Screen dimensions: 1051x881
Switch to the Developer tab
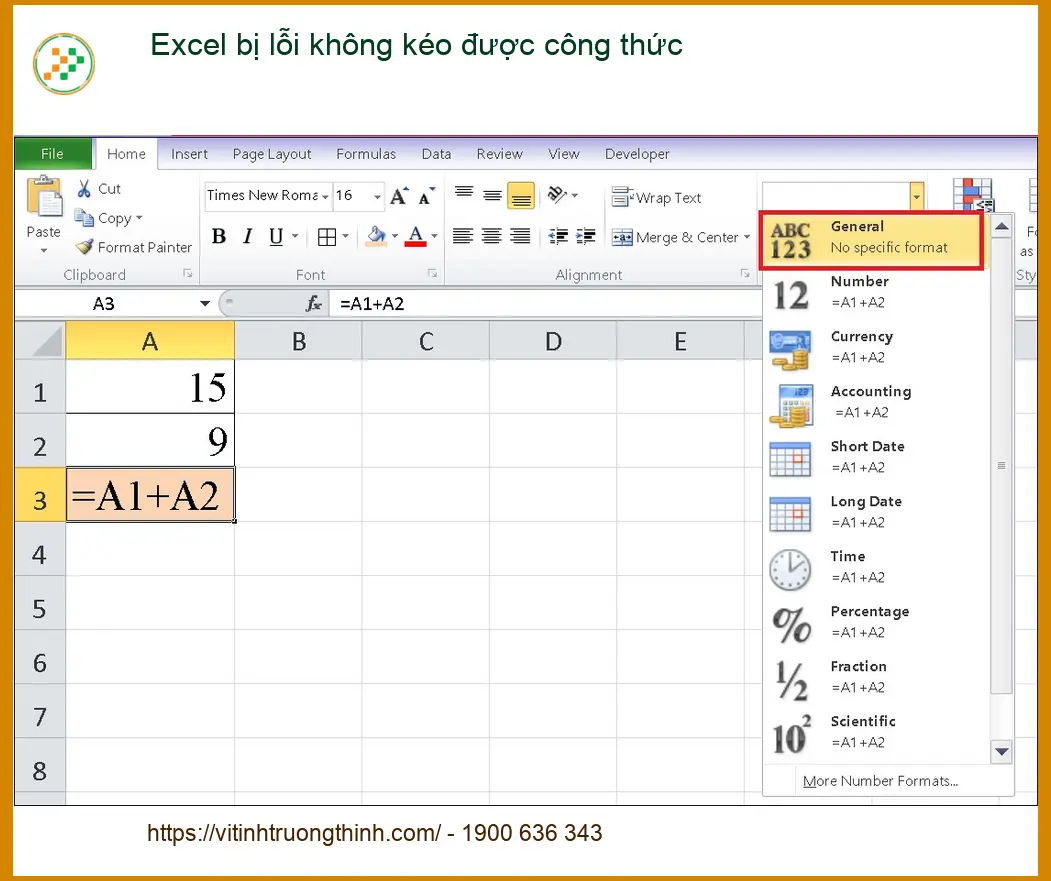(637, 154)
